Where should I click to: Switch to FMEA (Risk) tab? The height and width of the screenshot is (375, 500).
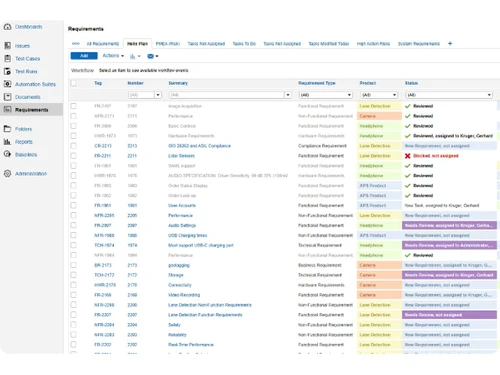pos(168,44)
